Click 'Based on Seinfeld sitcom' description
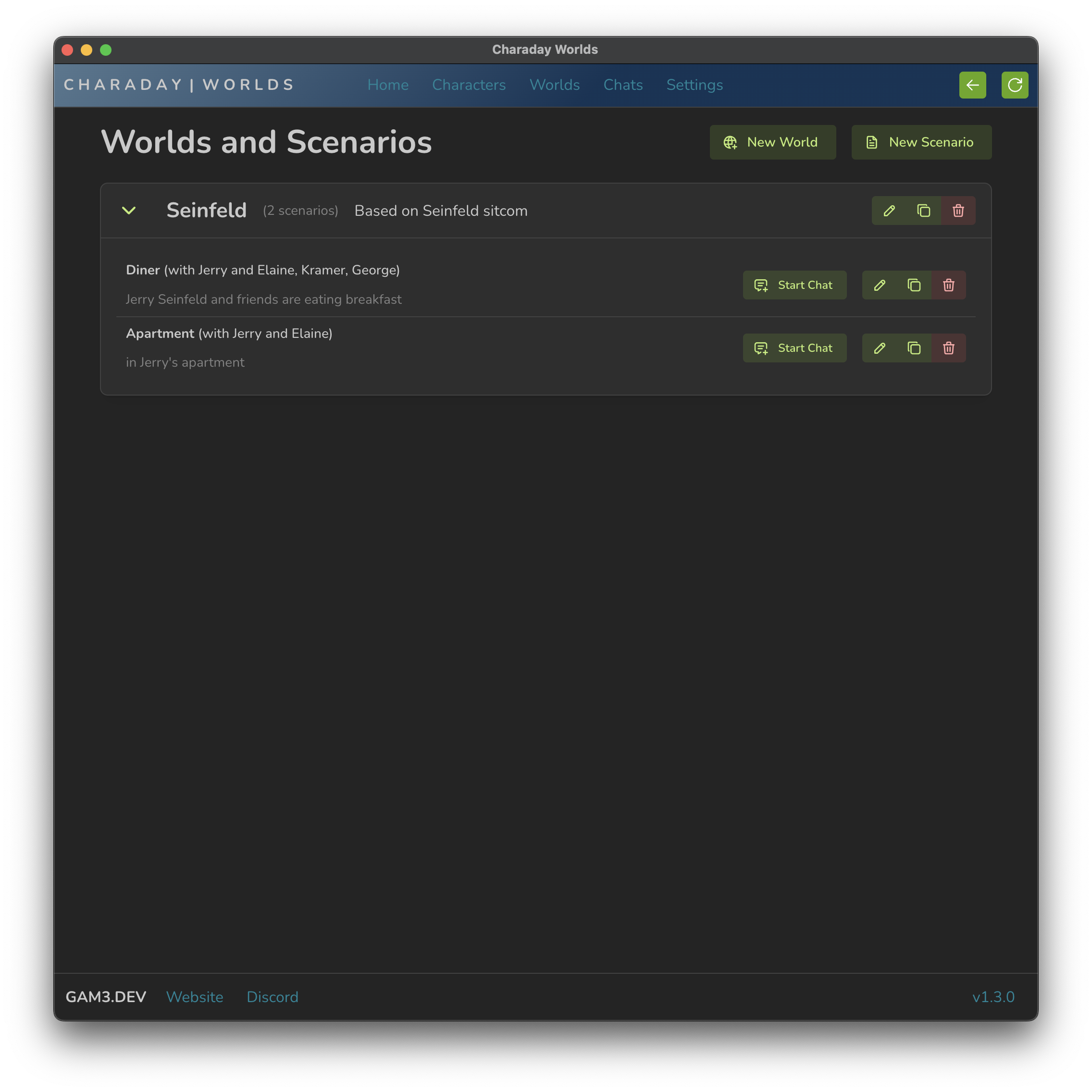 tap(441, 211)
